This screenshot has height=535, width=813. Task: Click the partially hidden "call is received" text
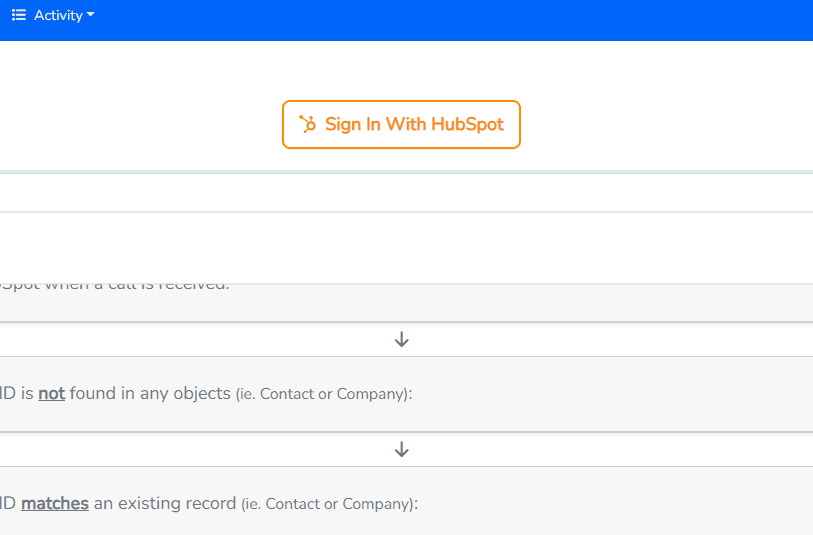[169, 286]
